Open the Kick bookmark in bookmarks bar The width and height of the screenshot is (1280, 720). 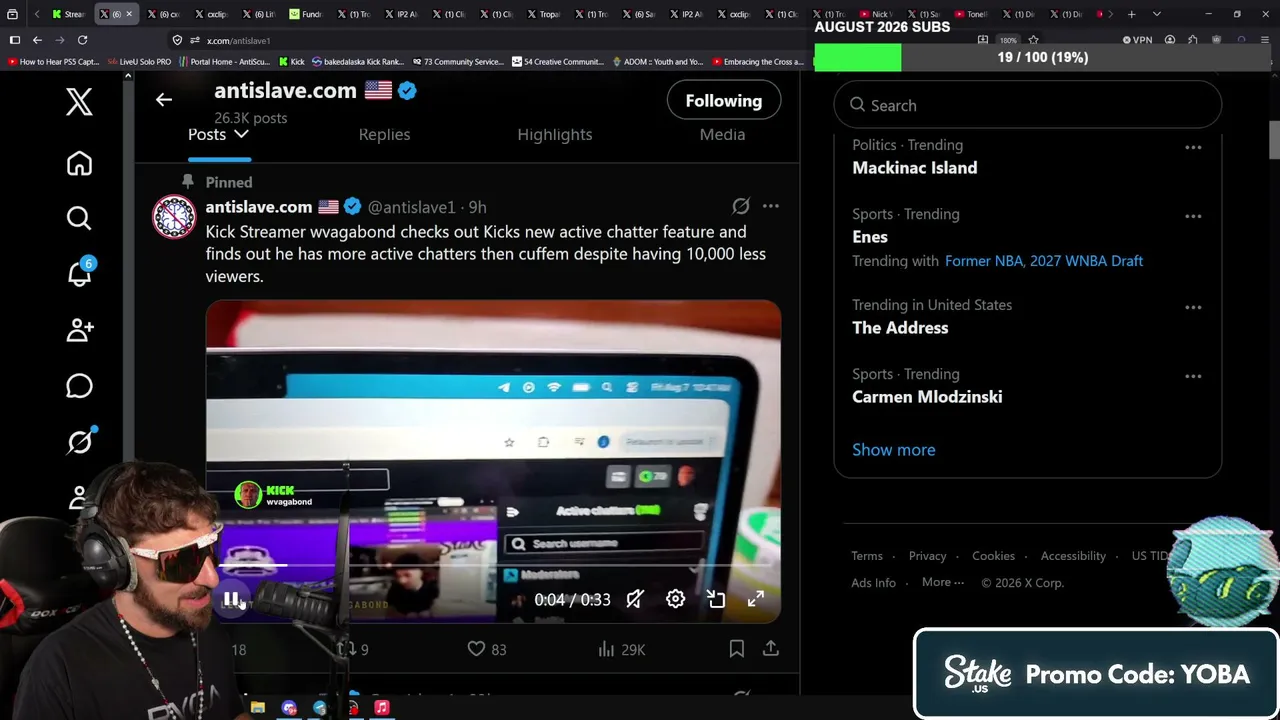click(291, 62)
